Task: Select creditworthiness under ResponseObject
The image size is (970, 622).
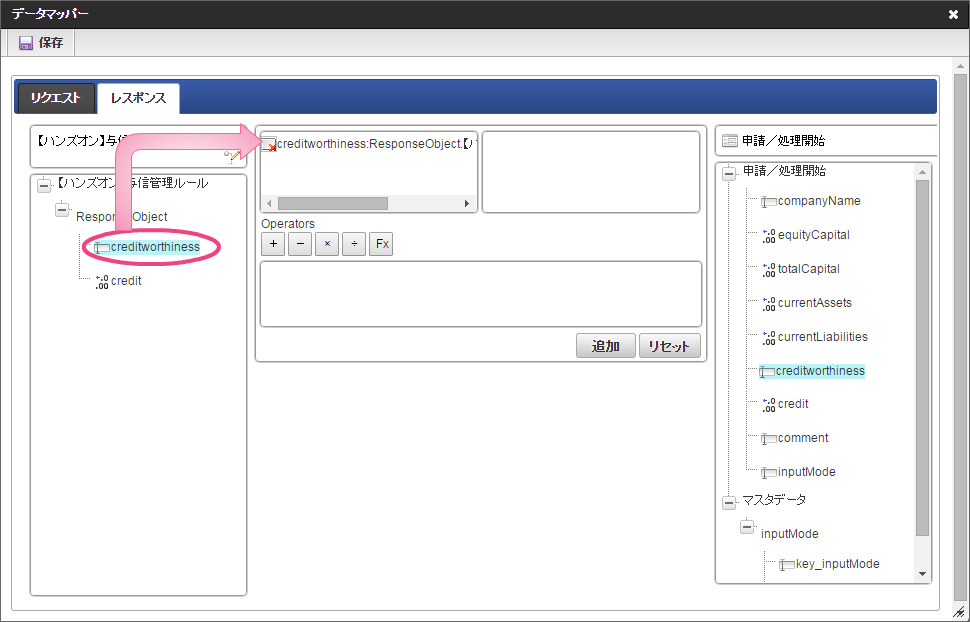Action: click(x=155, y=247)
